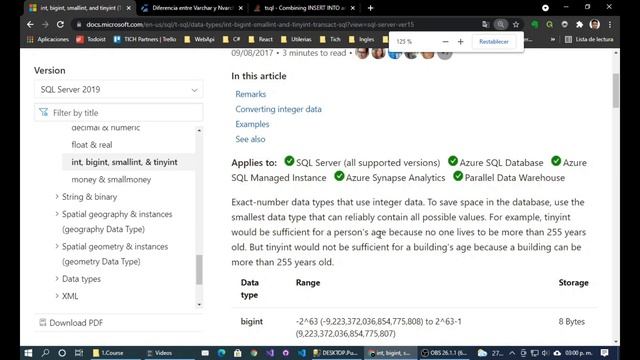
Task: Open the Windows Start menu
Action: click(28, 353)
